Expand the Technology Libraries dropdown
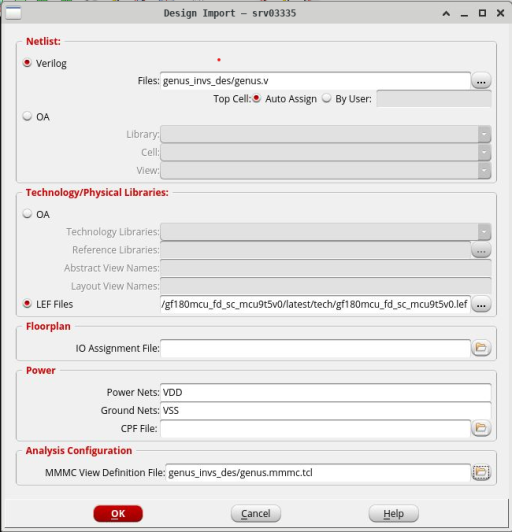The height and width of the screenshot is (532, 512). [484, 232]
